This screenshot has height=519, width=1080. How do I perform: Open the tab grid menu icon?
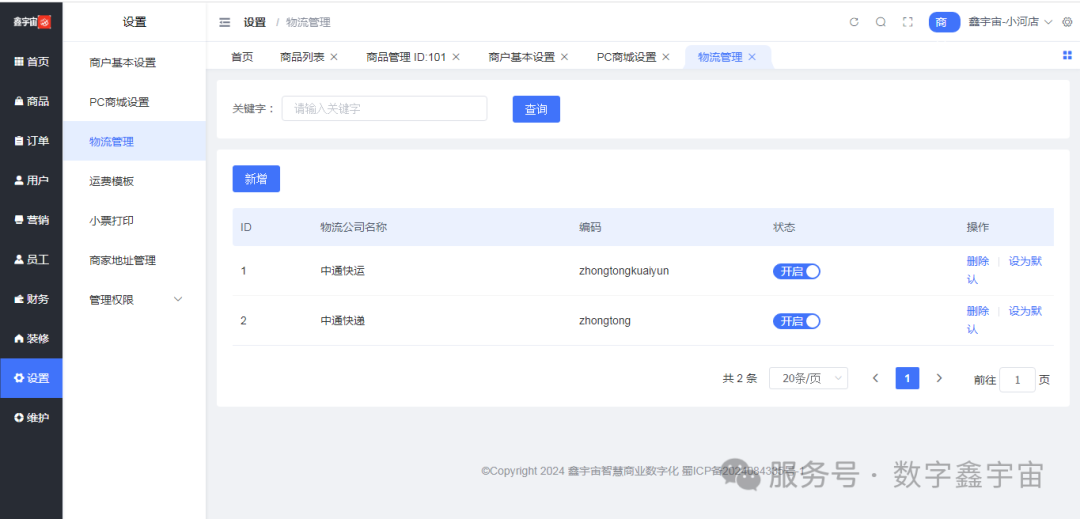click(x=1068, y=56)
